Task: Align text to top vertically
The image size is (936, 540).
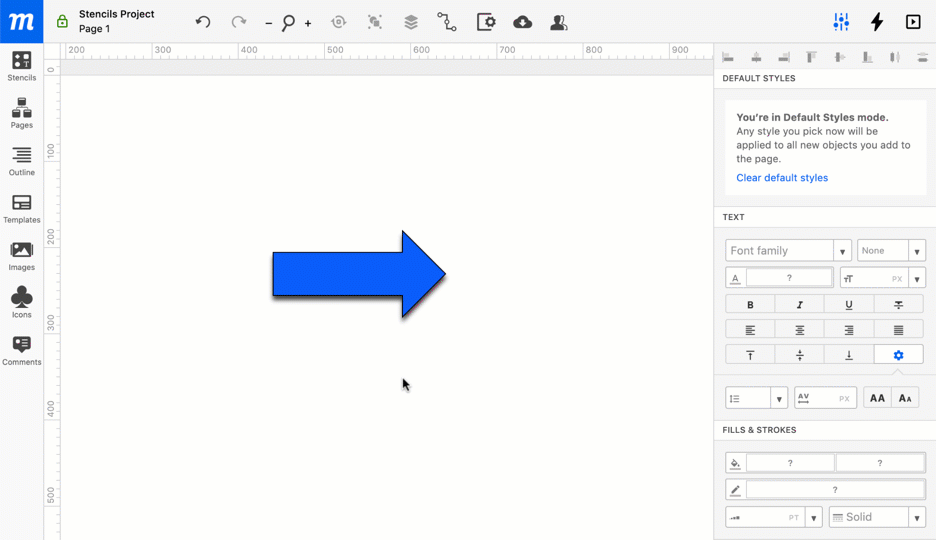Action: point(750,355)
